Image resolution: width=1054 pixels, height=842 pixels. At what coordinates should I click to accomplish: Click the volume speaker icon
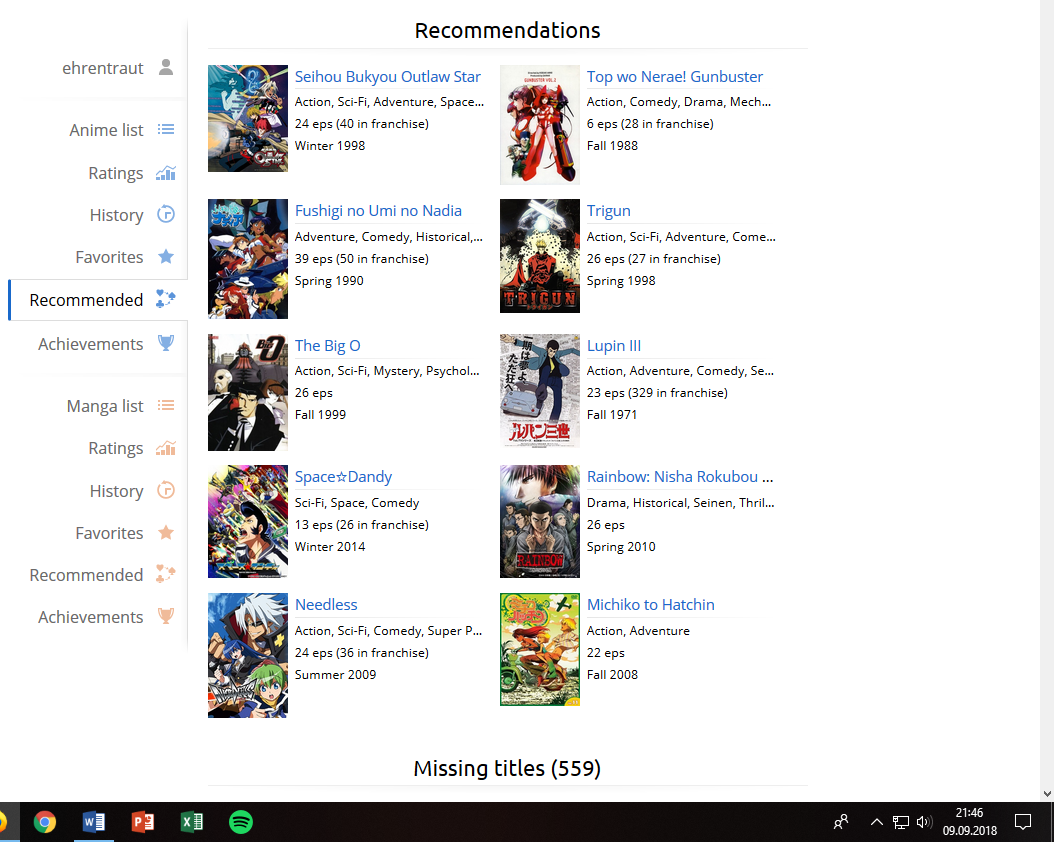click(924, 822)
